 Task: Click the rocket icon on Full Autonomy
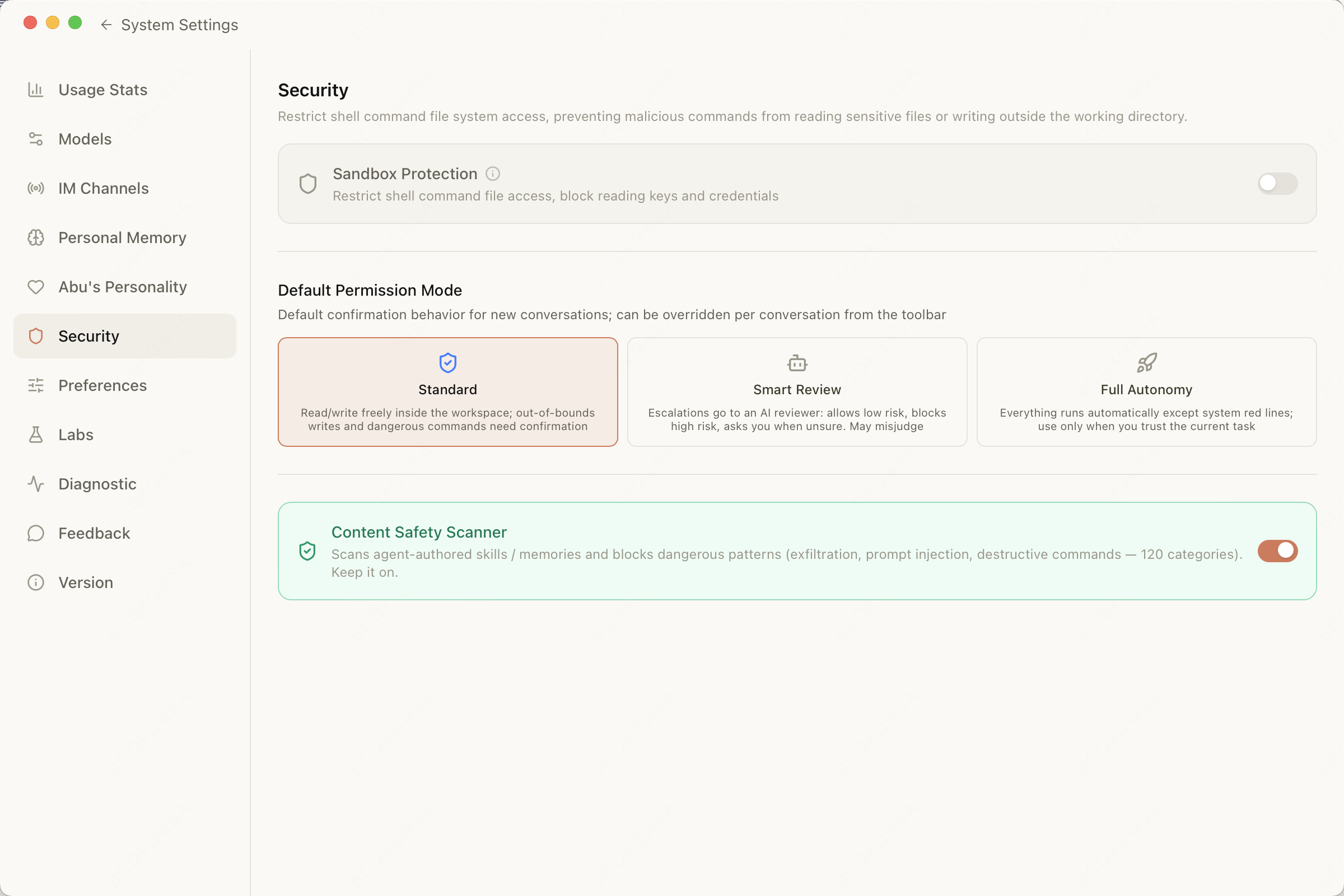point(1146,362)
